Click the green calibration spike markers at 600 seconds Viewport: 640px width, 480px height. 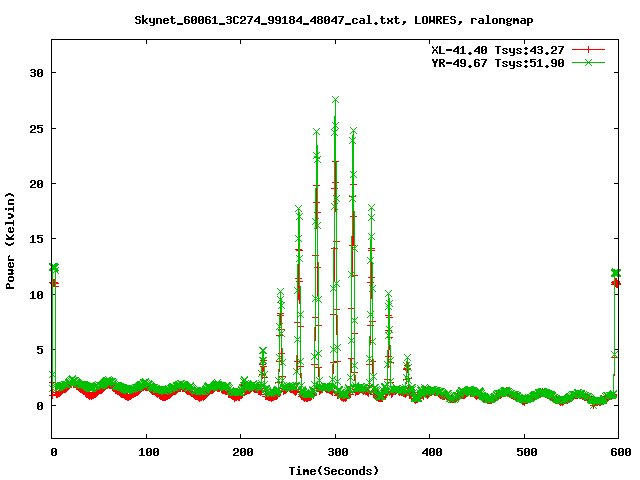pos(616,273)
